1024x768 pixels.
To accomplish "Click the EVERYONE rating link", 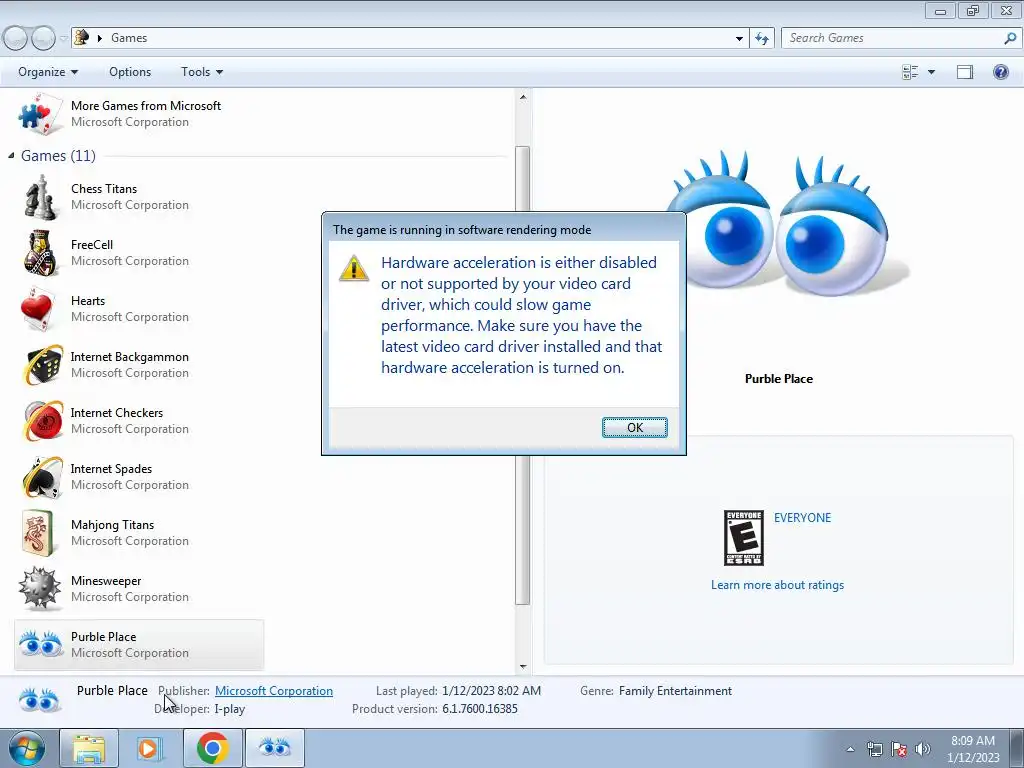I will (802, 518).
